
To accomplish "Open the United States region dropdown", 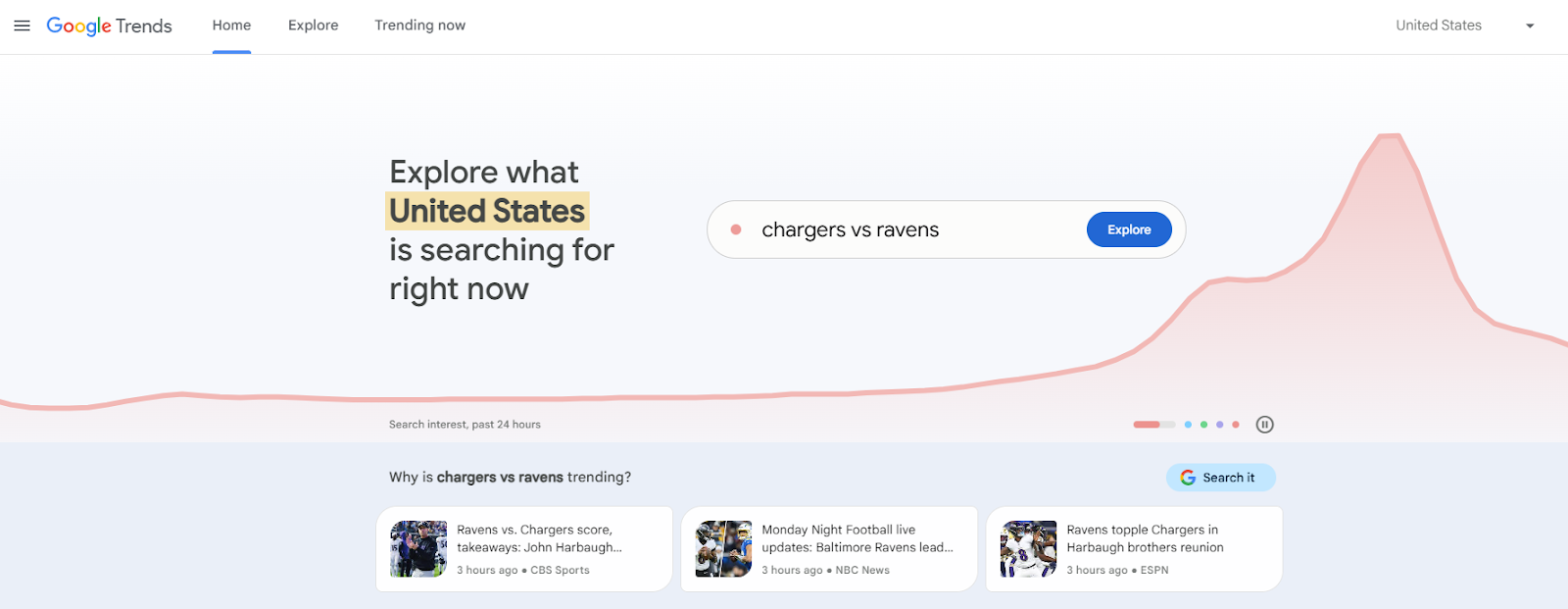I will click(x=1439, y=25).
